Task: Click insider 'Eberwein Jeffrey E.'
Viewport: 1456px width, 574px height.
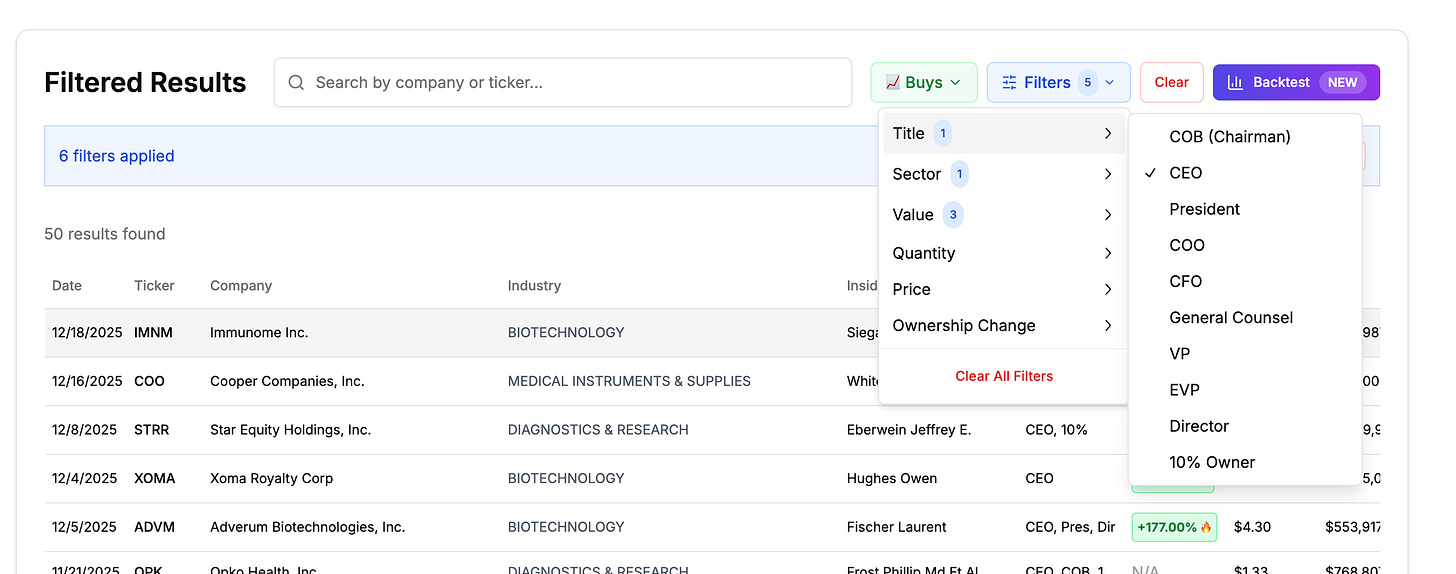Action: pyautogui.click(x=909, y=429)
